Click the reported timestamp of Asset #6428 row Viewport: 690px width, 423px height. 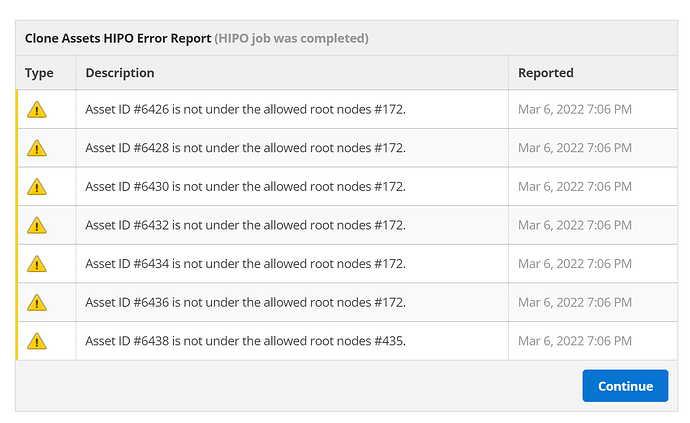coord(575,148)
